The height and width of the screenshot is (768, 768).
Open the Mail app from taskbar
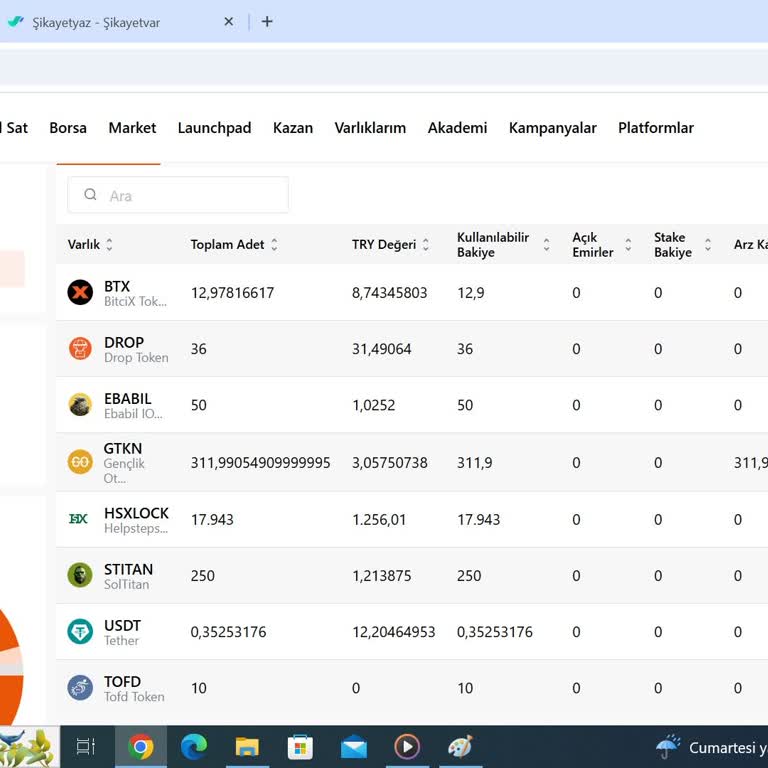tap(354, 748)
